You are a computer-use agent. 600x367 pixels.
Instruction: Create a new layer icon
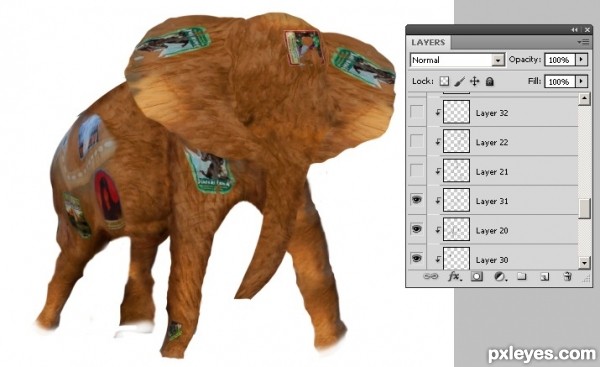click(545, 276)
